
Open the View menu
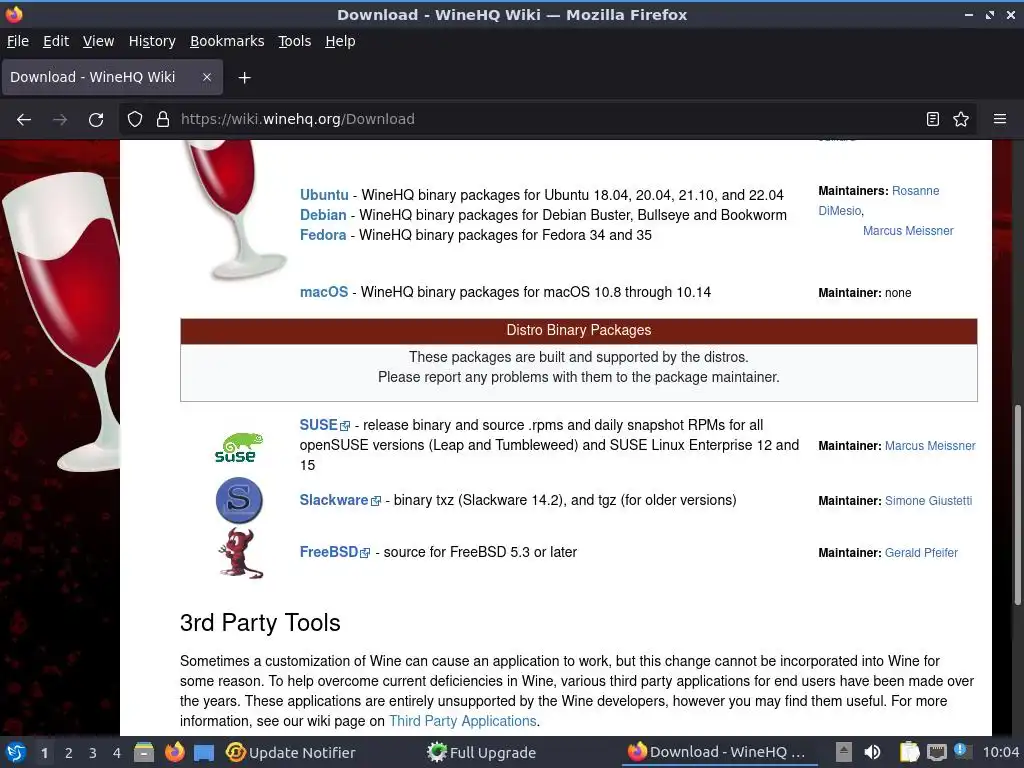click(x=98, y=41)
